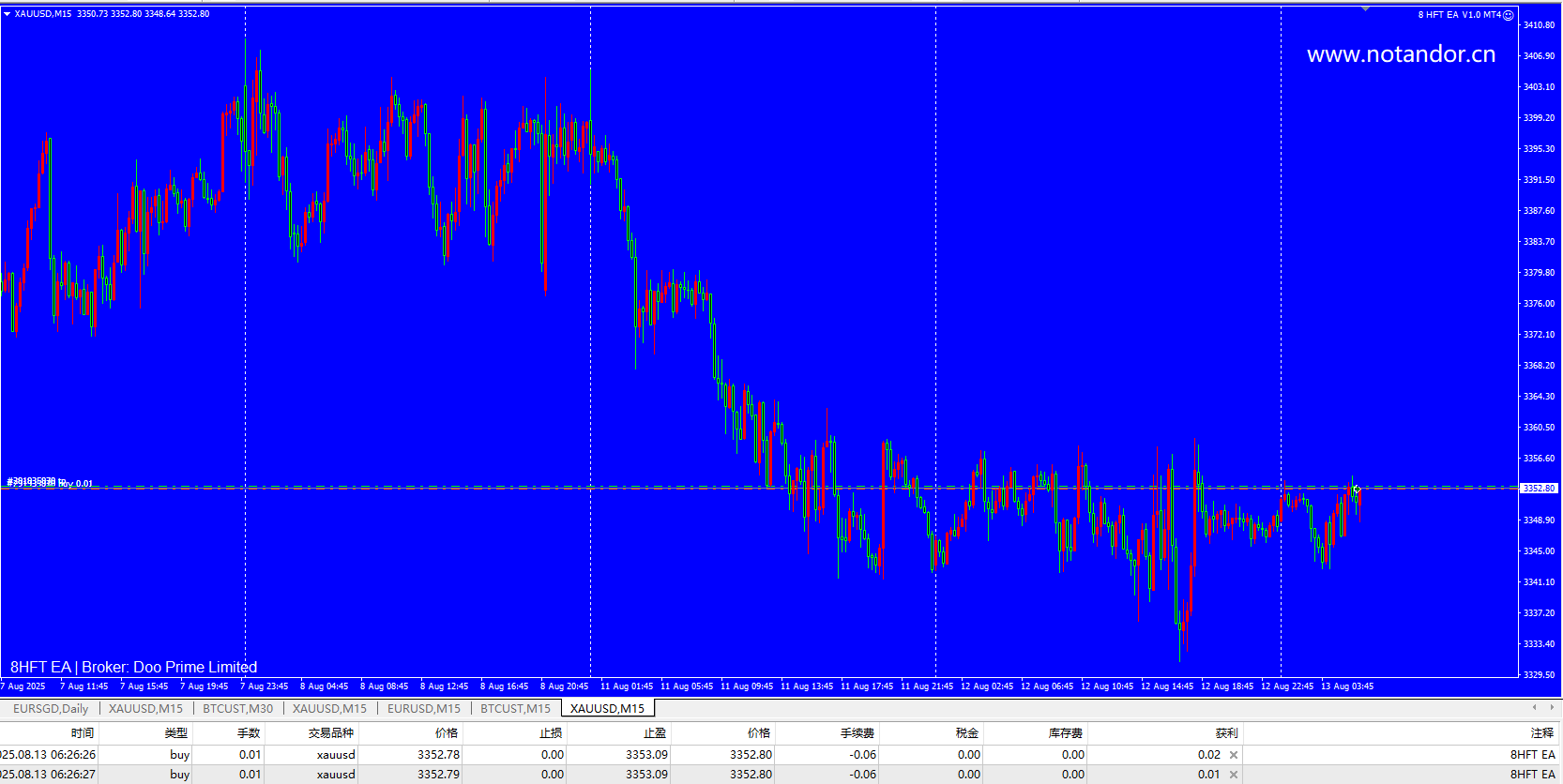
Task: Select the buy 0.01 order line label
Action: [51, 483]
